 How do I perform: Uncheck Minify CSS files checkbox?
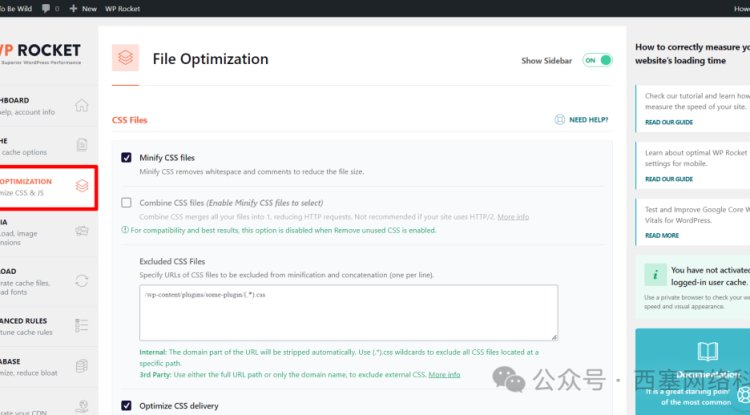[x=126, y=158]
